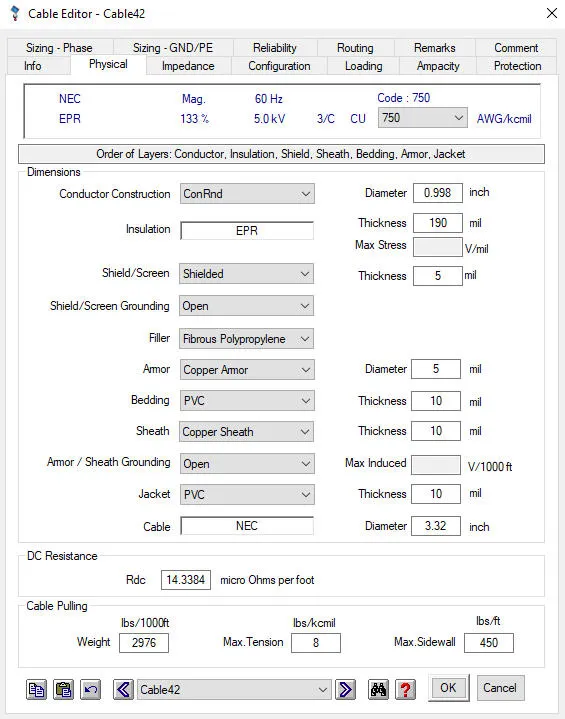Image resolution: width=565 pixels, height=719 pixels.
Task: Switch to the Ampacity tab
Action: point(438,66)
